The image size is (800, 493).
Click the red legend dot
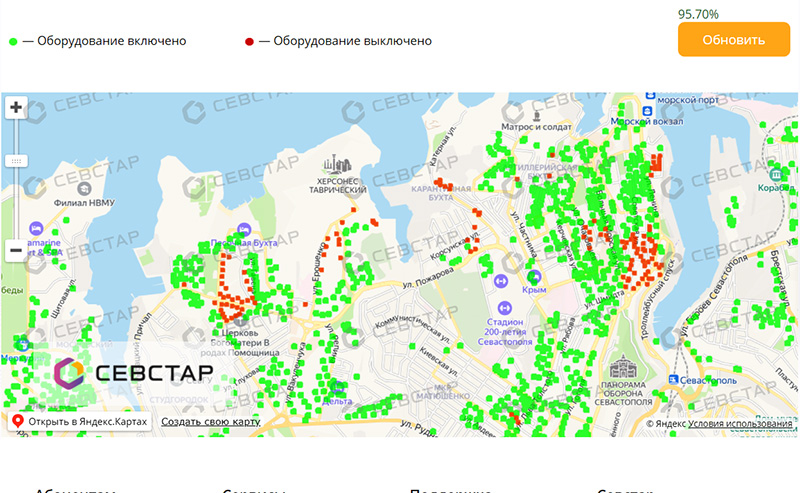(249, 42)
